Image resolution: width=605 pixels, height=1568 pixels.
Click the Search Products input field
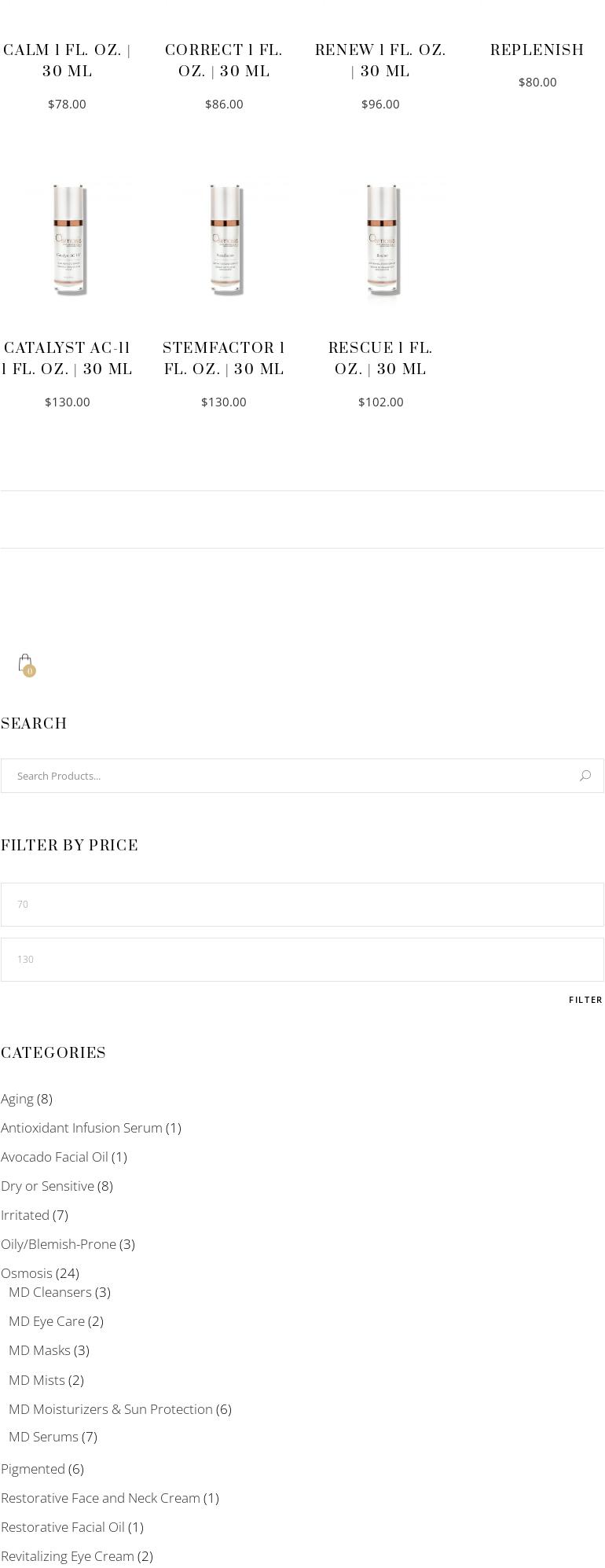coord(291,776)
